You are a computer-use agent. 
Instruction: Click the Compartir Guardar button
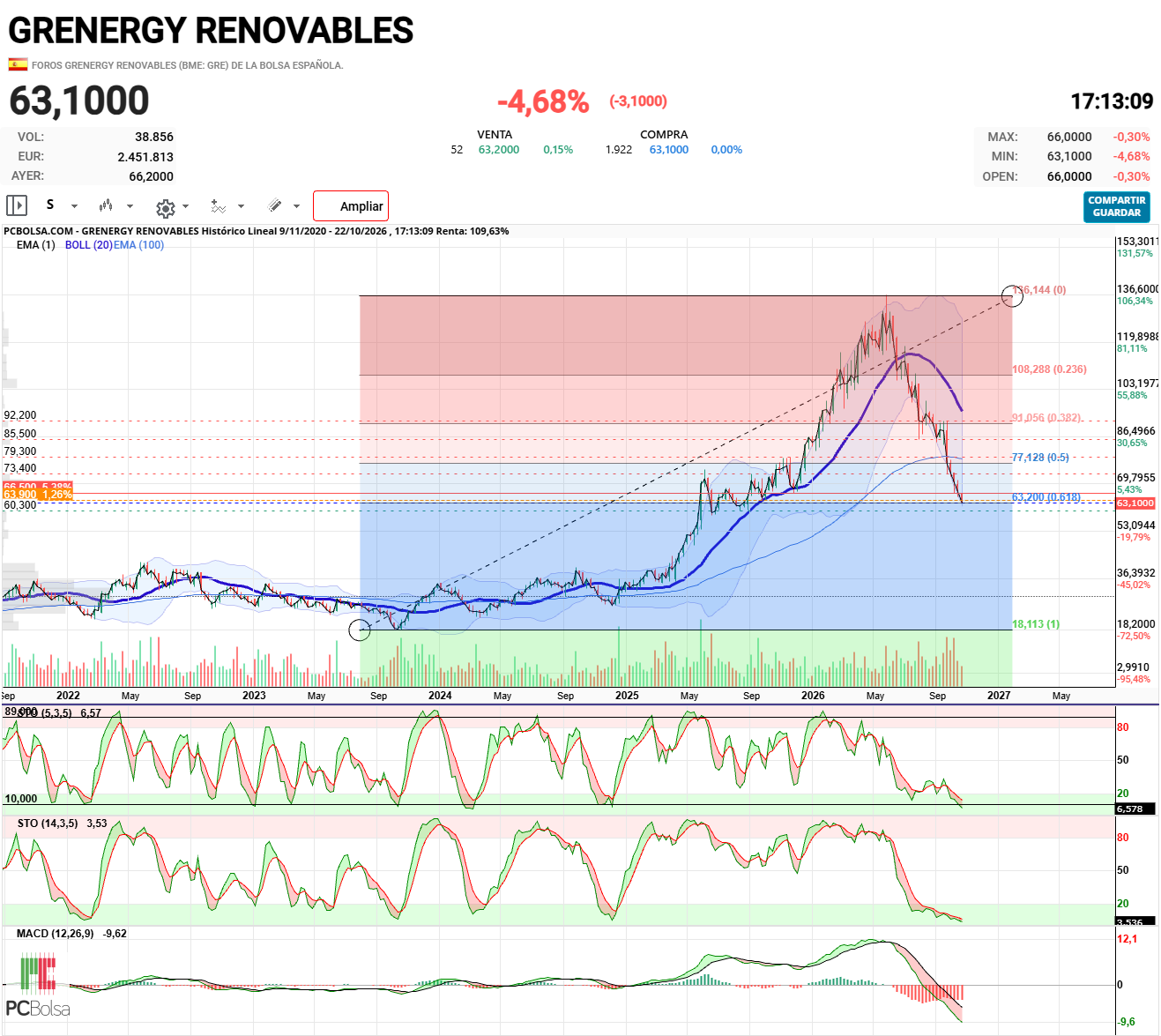(x=1117, y=206)
